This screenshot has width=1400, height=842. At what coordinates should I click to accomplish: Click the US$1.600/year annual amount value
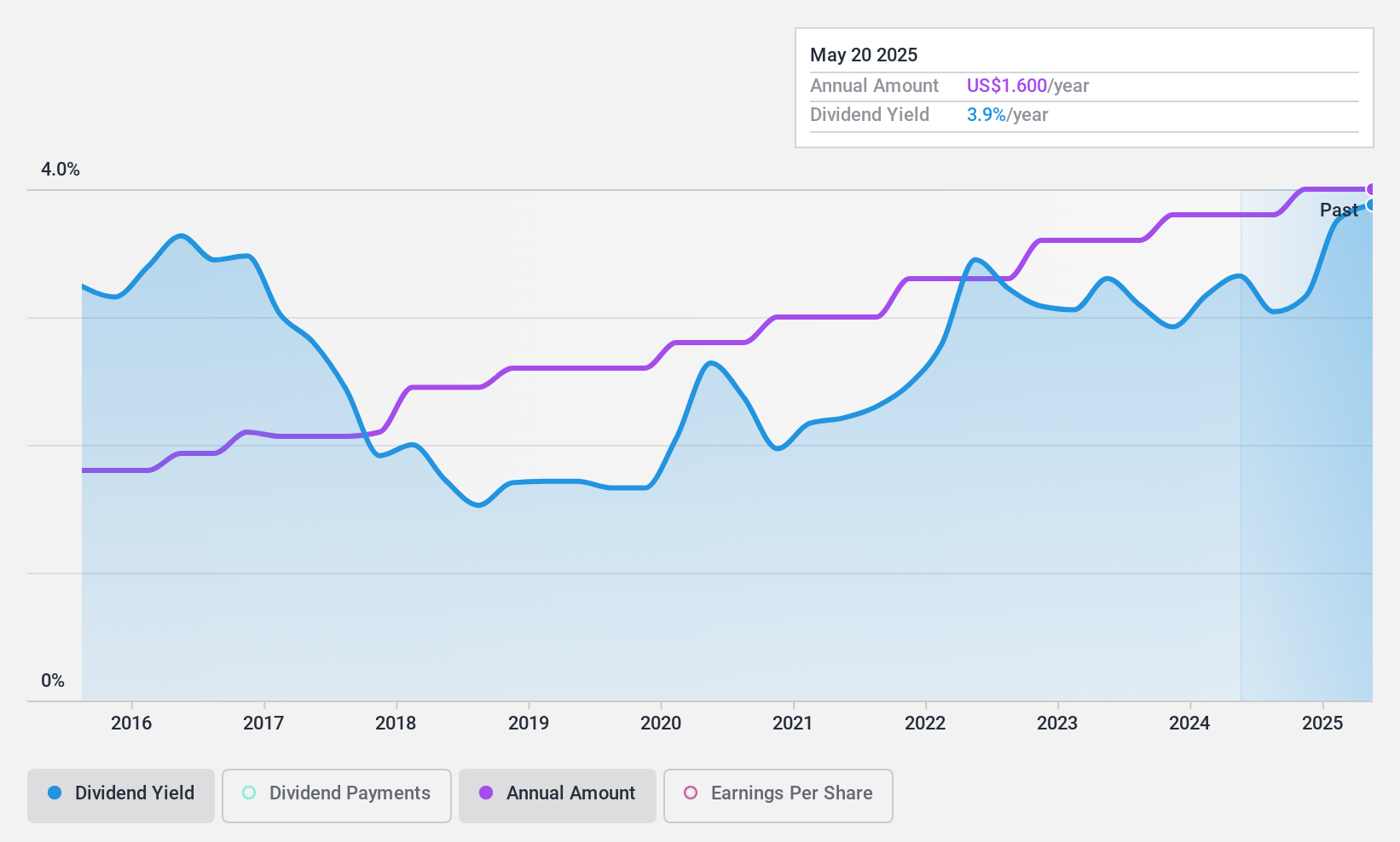(1027, 86)
